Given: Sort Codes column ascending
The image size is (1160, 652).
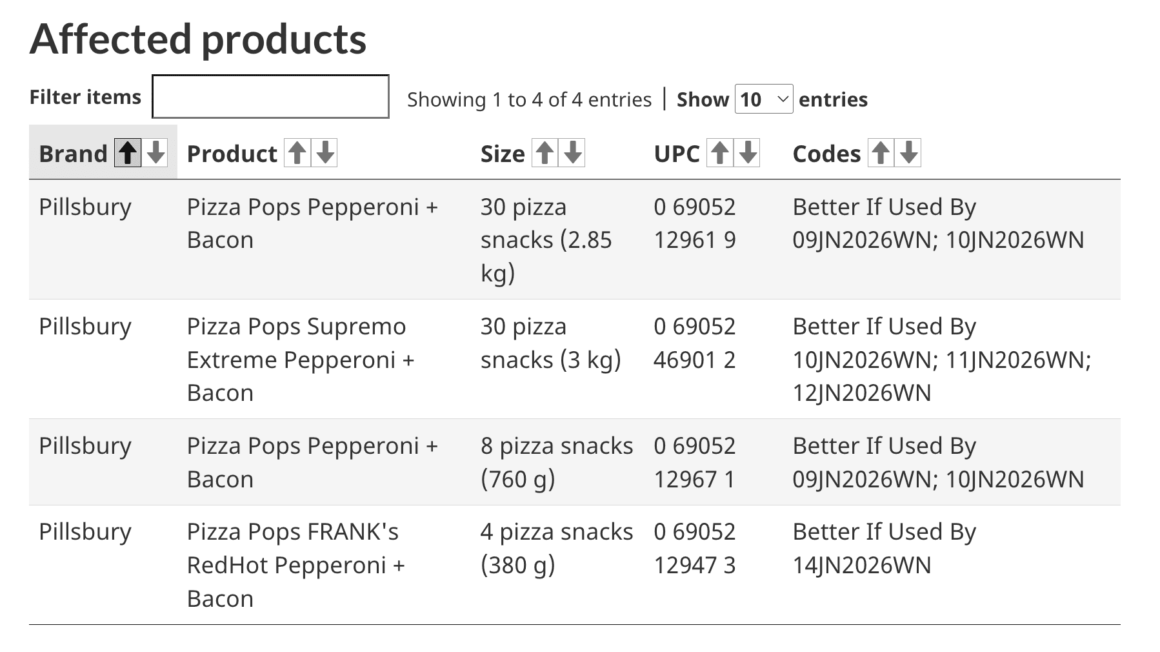Looking at the screenshot, I should click(880, 153).
